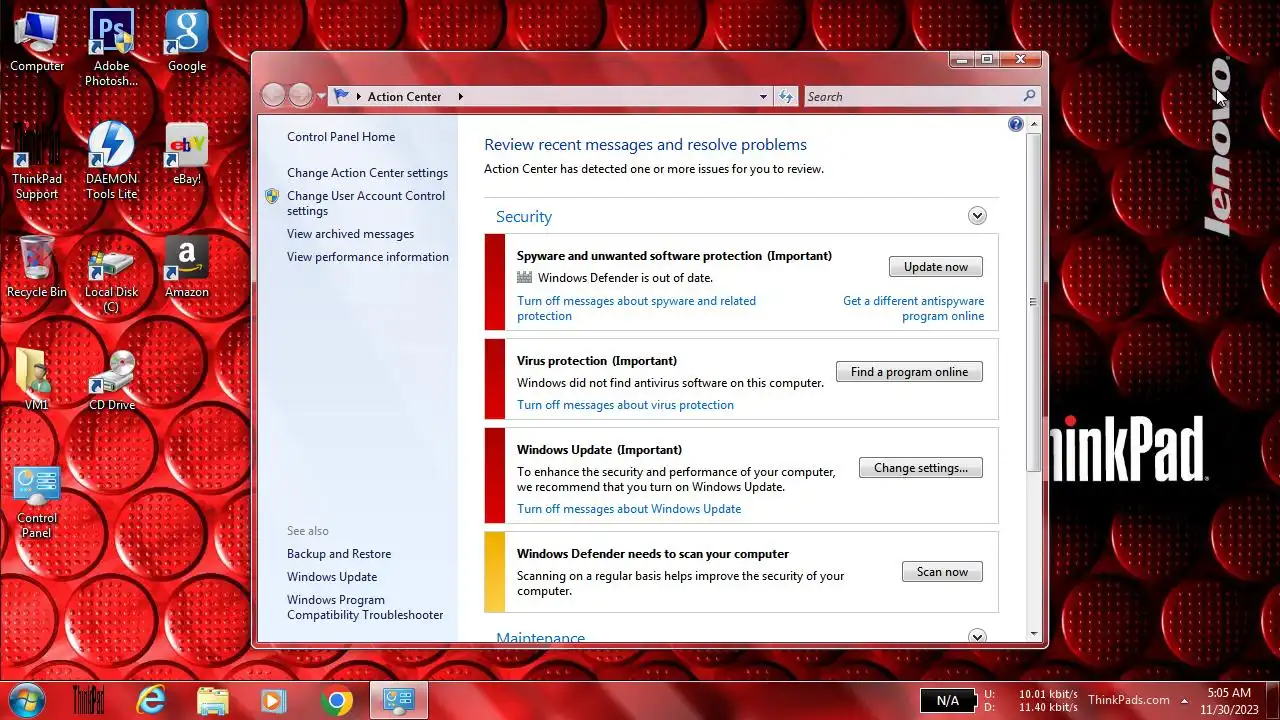The width and height of the screenshot is (1280, 720).
Task: Select the CD Drive desktop icon
Action: coord(111,380)
